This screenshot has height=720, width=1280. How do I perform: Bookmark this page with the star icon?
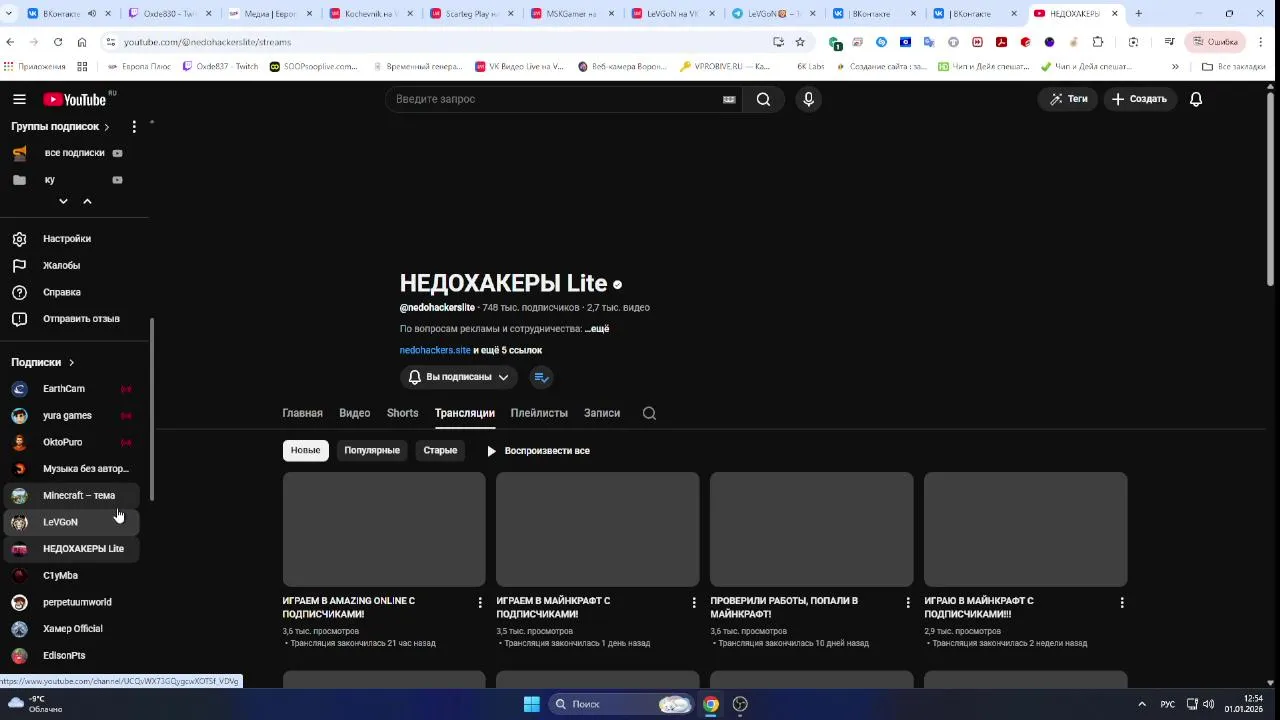(x=800, y=42)
